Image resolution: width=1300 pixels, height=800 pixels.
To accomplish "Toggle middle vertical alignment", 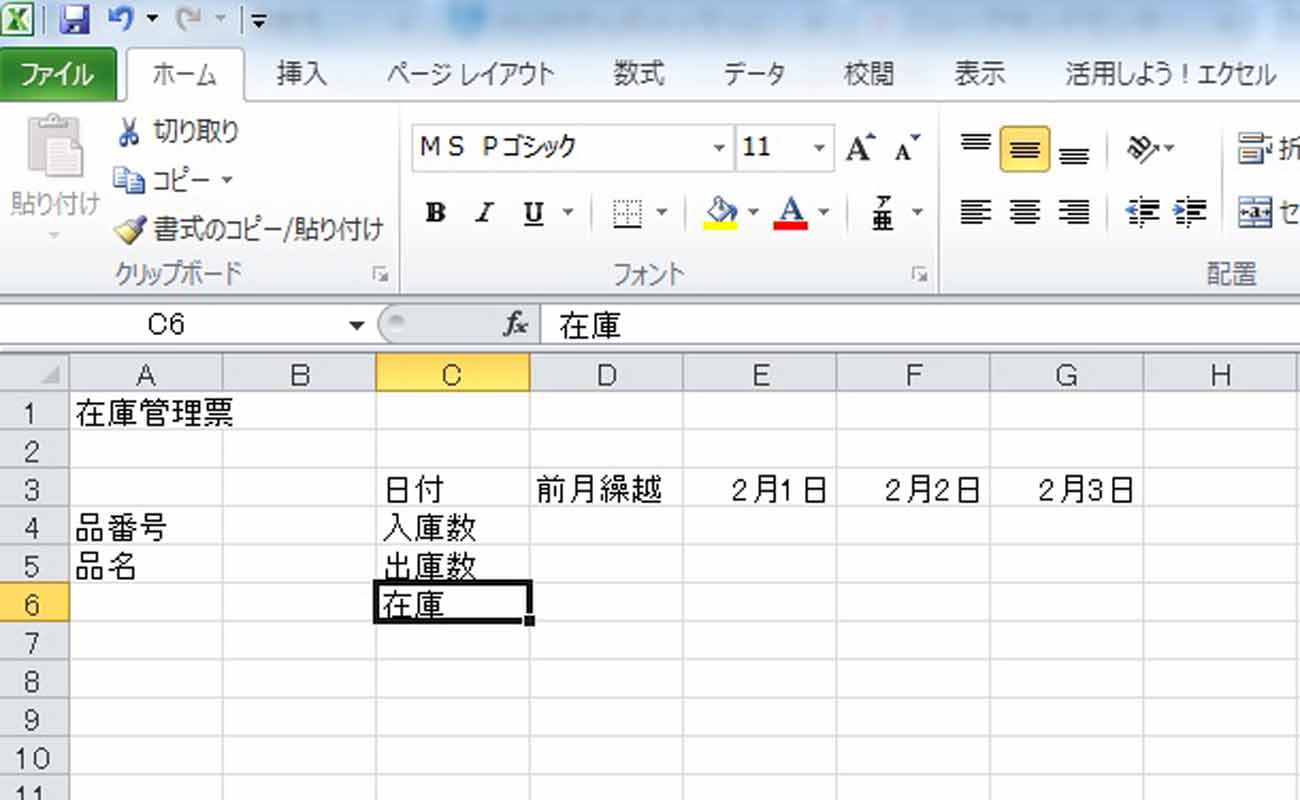I will [x=1024, y=149].
